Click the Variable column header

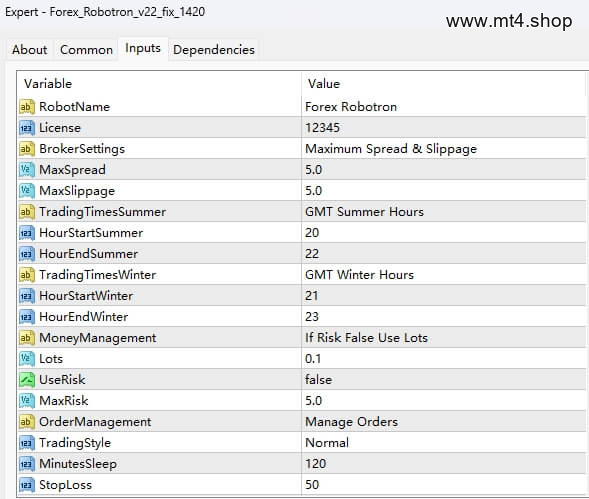tap(159, 84)
